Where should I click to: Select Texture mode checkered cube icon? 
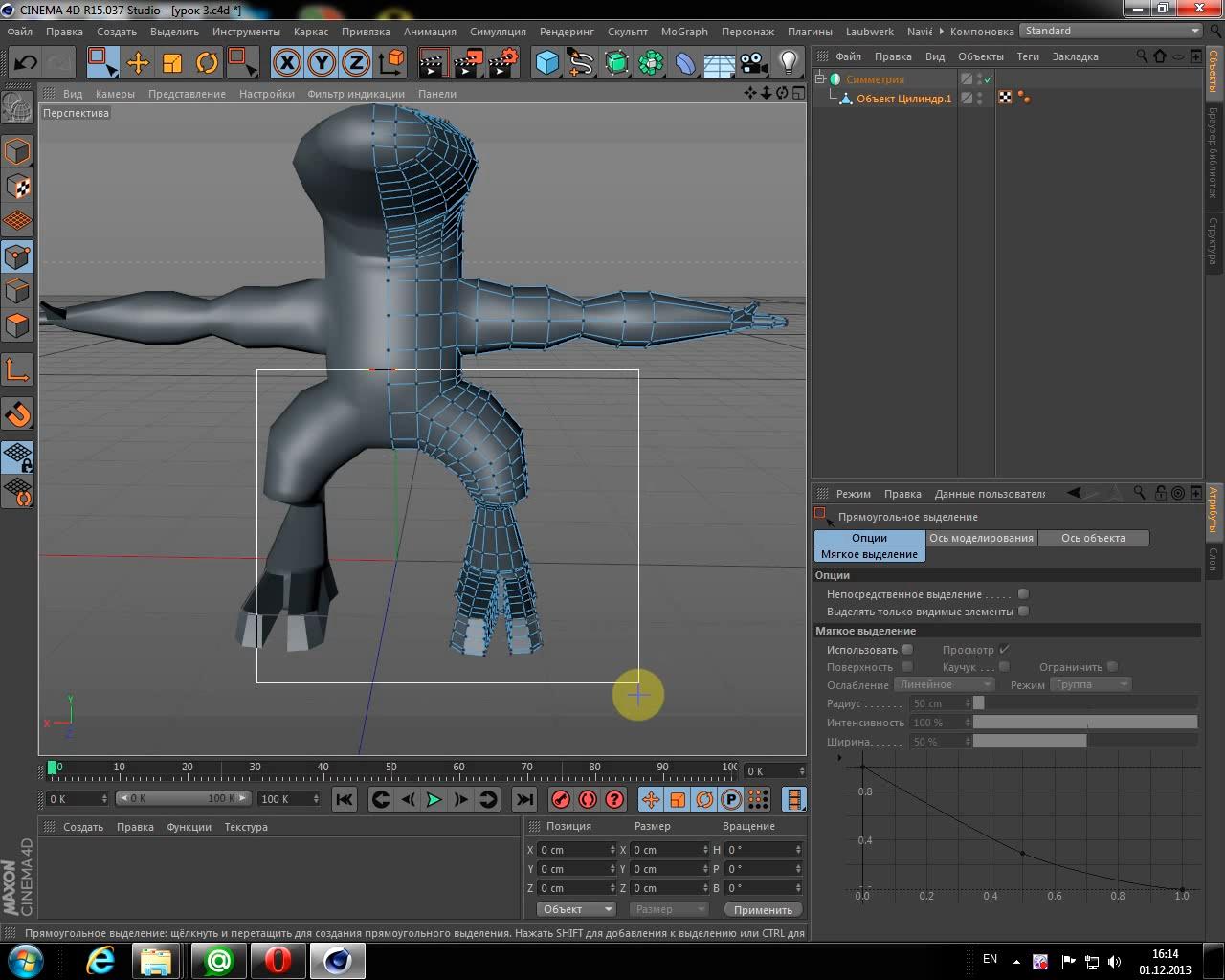click(x=17, y=187)
